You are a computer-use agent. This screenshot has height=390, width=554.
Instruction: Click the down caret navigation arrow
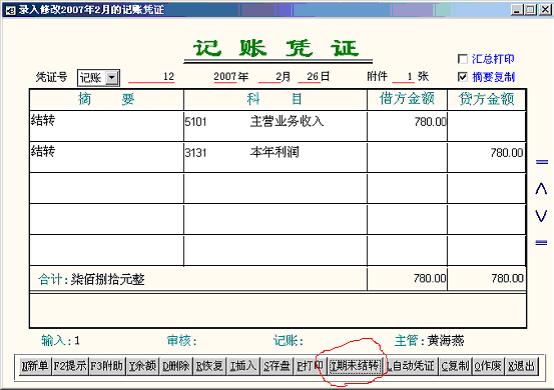tap(541, 215)
